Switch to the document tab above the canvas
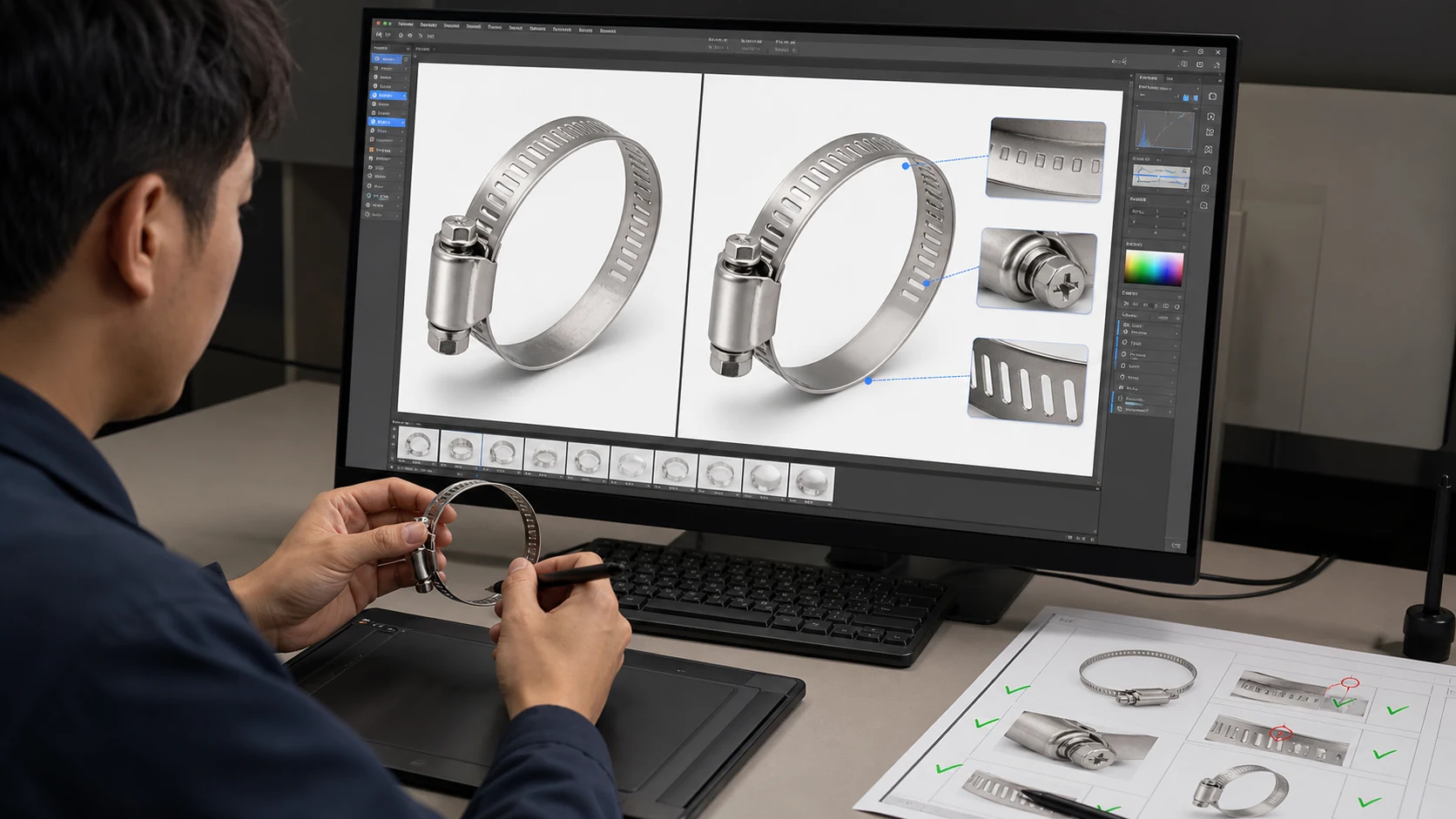Image resolution: width=1456 pixels, height=819 pixels. pyautogui.click(x=423, y=49)
